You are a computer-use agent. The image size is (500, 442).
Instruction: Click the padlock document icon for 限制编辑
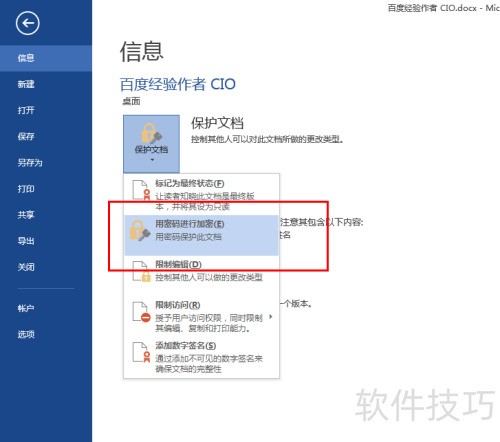click(x=141, y=271)
